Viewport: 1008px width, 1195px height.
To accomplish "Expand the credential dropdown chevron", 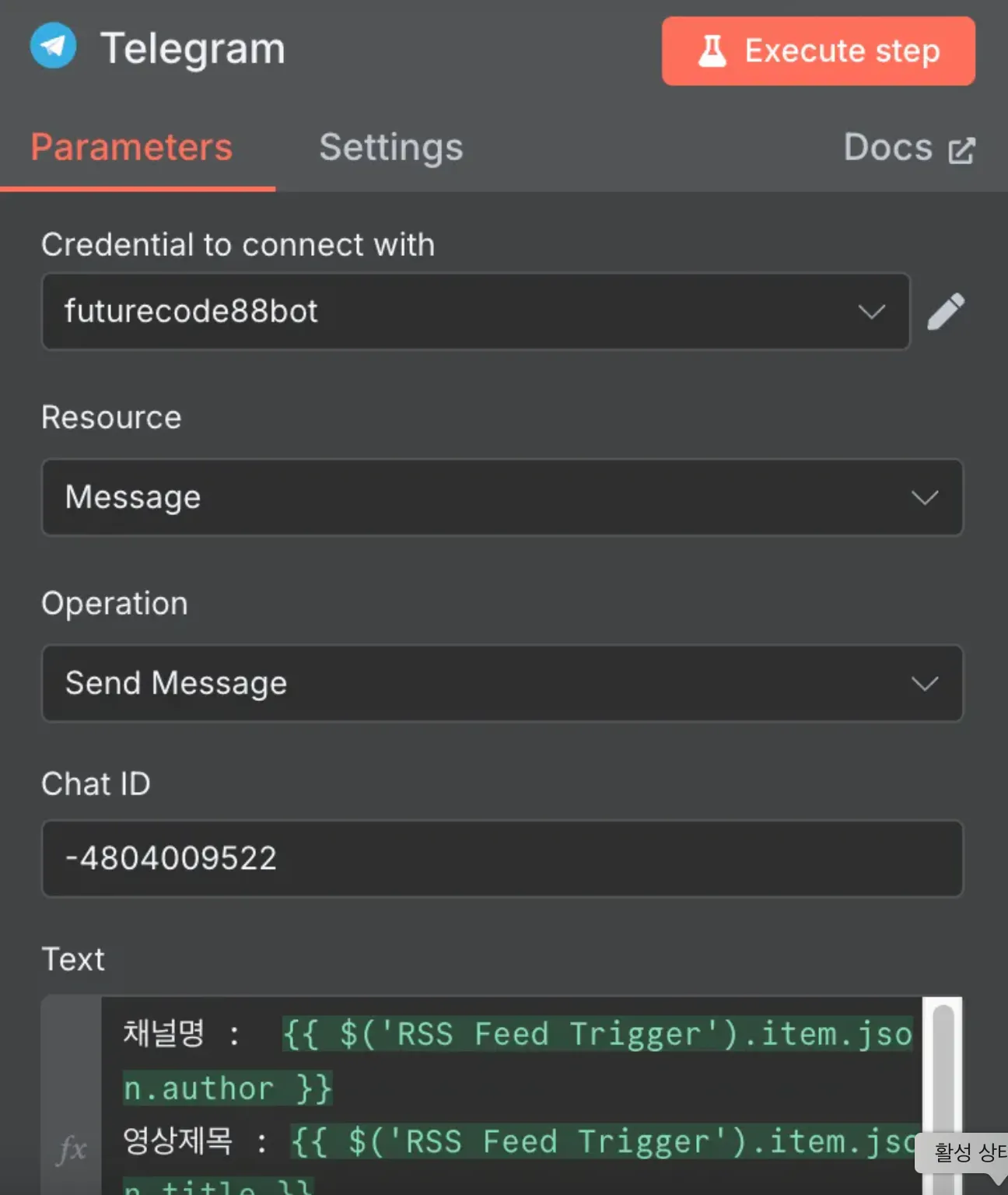I will [871, 312].
